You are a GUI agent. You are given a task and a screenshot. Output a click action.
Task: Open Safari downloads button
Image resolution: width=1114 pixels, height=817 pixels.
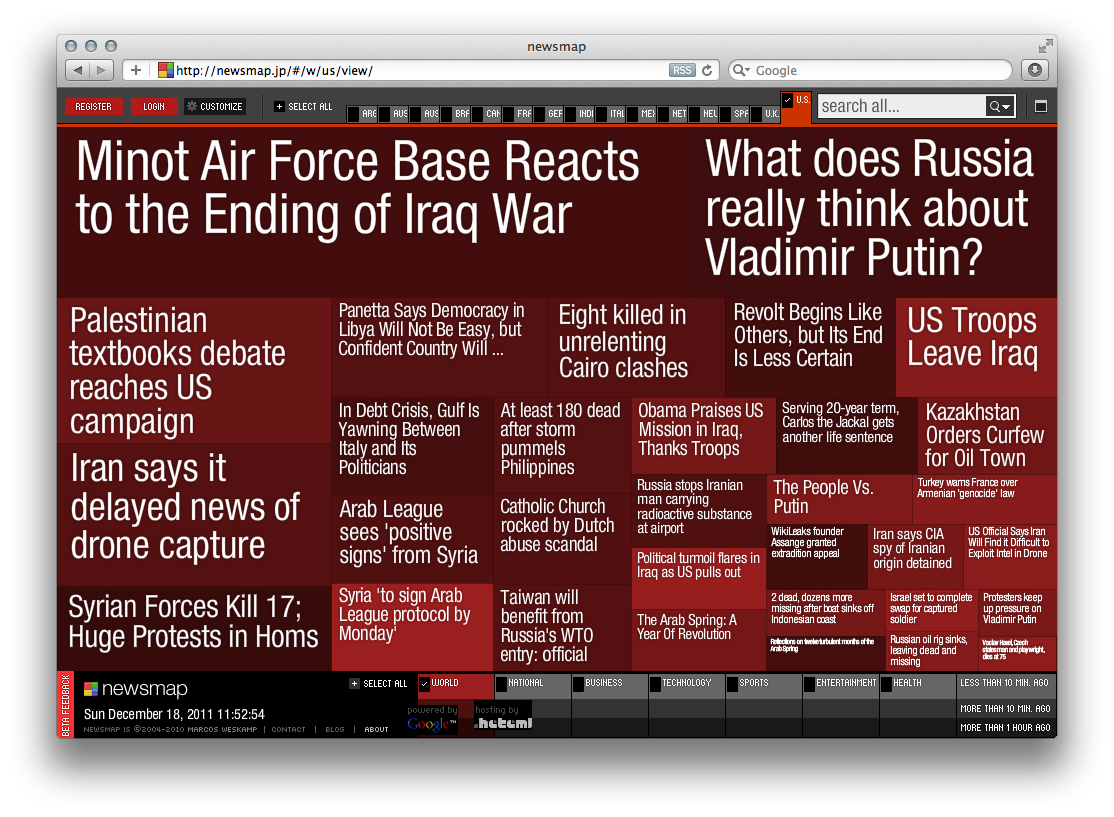click(1034, 70)
